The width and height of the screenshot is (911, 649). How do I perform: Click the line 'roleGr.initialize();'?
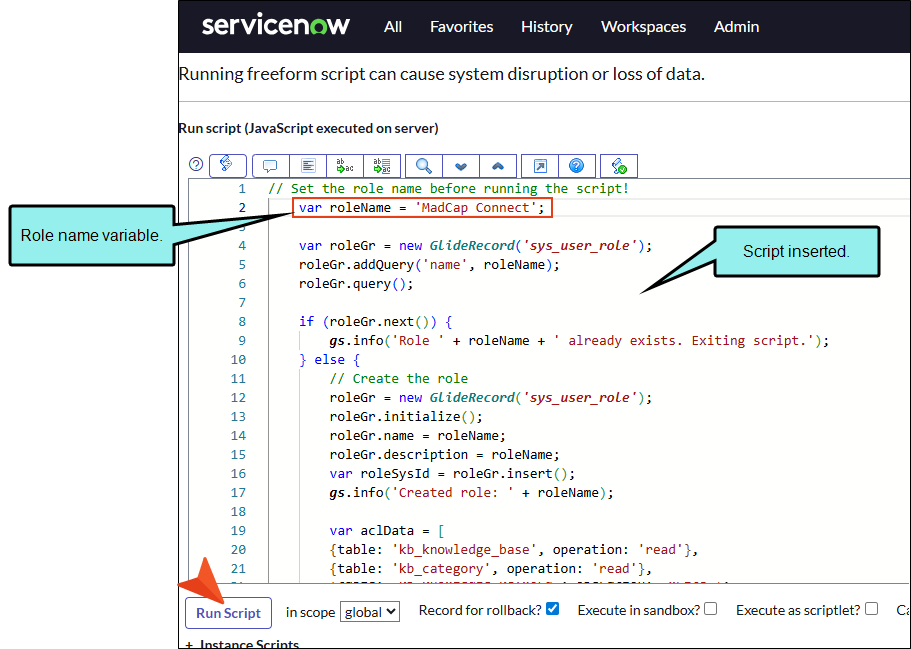point(406,417)
